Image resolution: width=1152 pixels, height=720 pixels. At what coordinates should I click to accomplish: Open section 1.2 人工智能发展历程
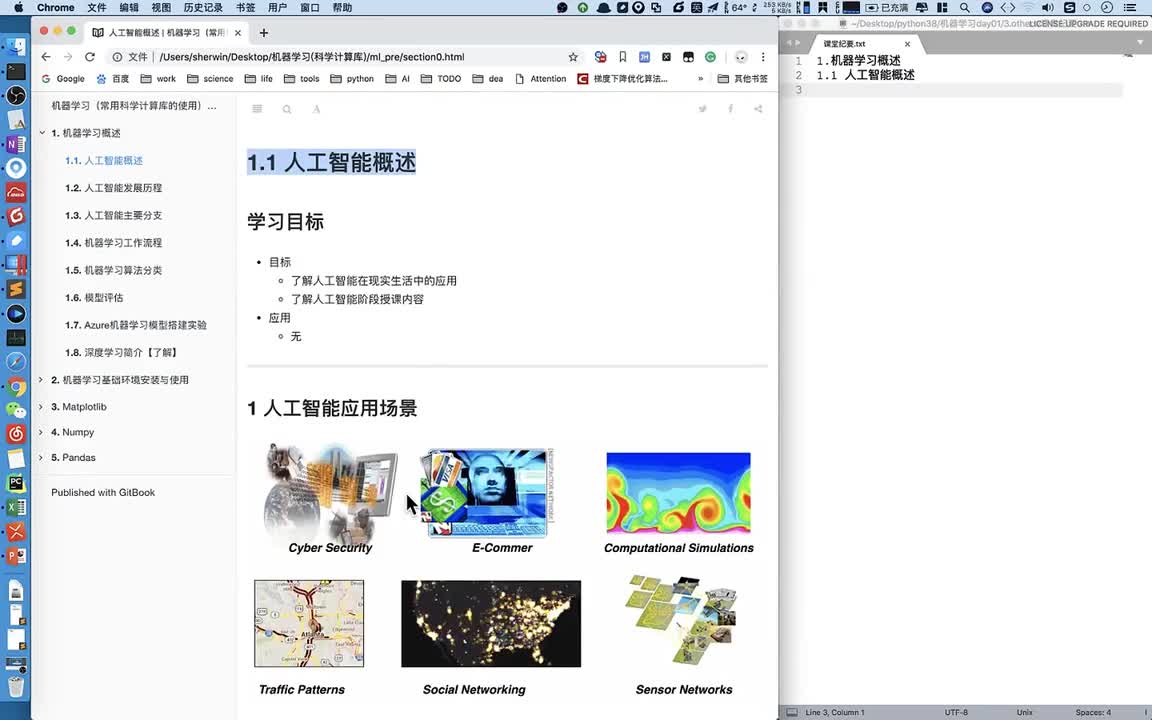[113, 188]
